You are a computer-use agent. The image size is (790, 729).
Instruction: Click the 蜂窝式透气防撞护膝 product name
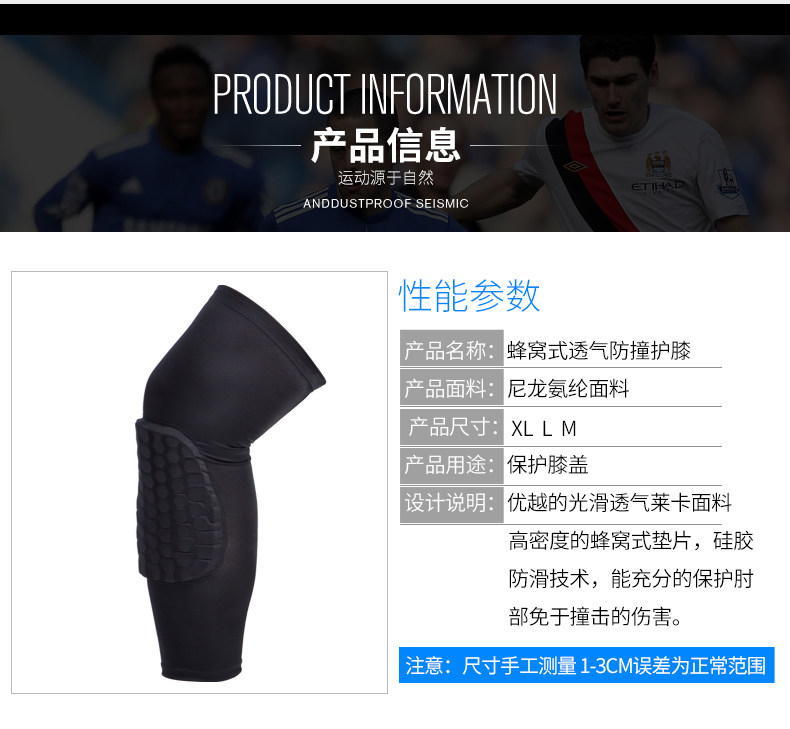pos(599,350)
